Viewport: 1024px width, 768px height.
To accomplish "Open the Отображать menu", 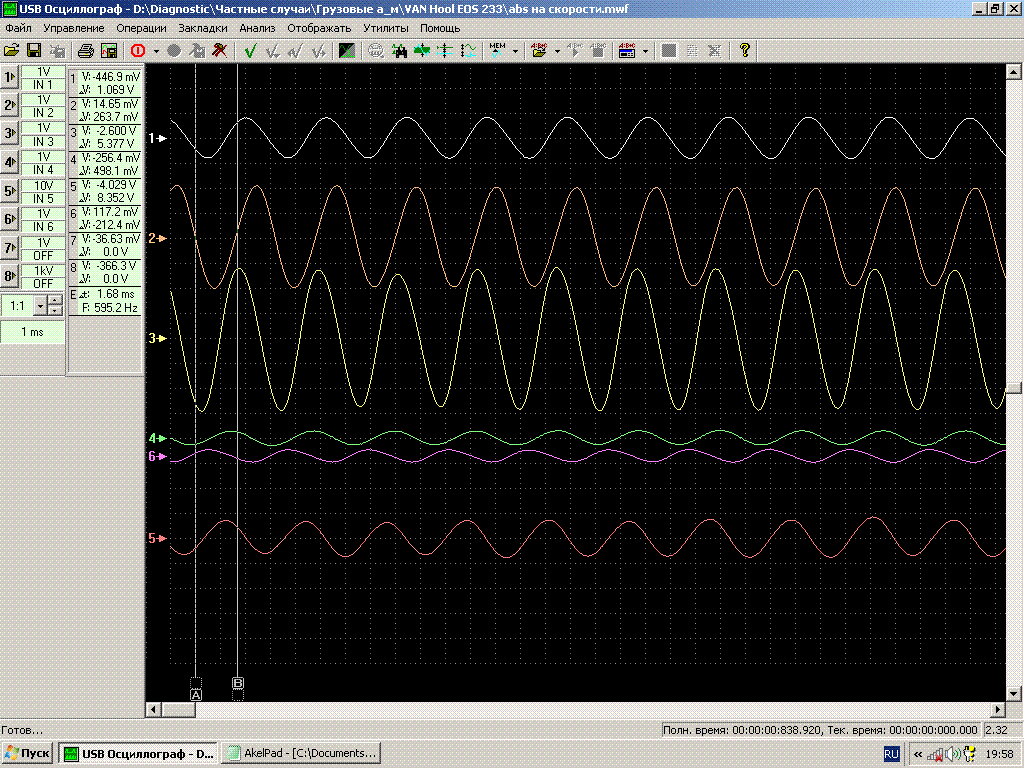I will (x=319, y=28).
